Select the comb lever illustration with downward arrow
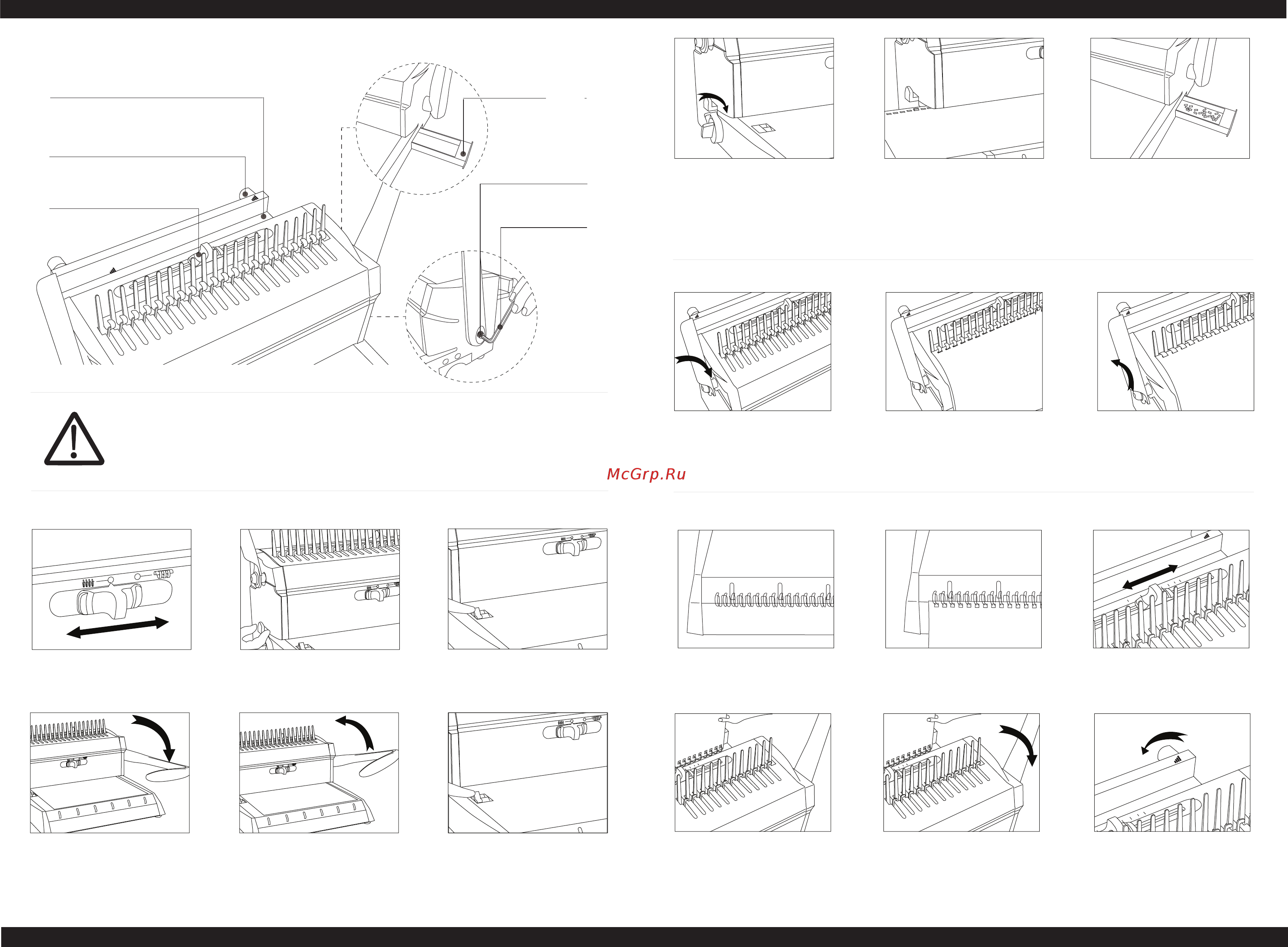 pyautogui.click(x=753, y=352)
